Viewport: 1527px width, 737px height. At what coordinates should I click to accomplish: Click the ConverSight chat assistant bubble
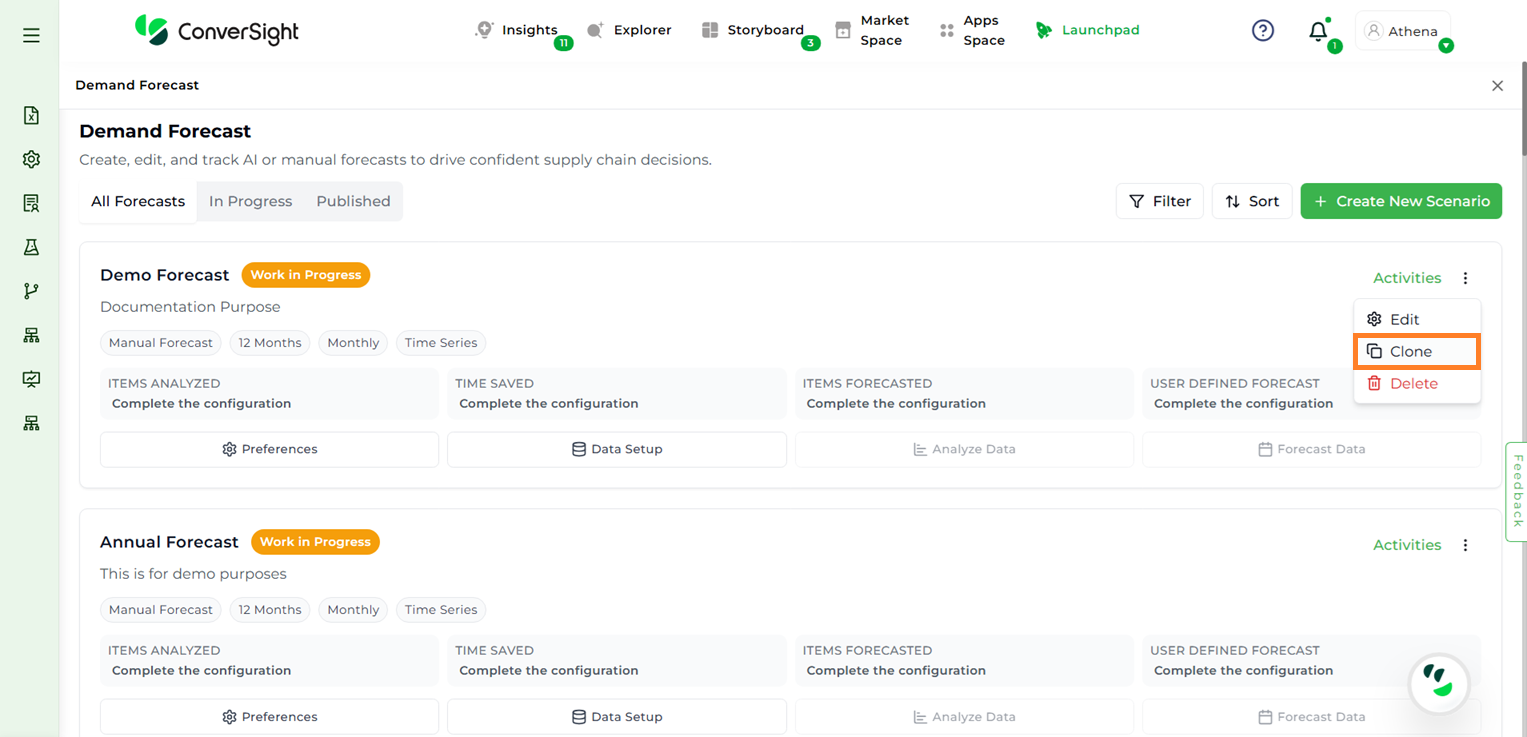point(1438,684)
